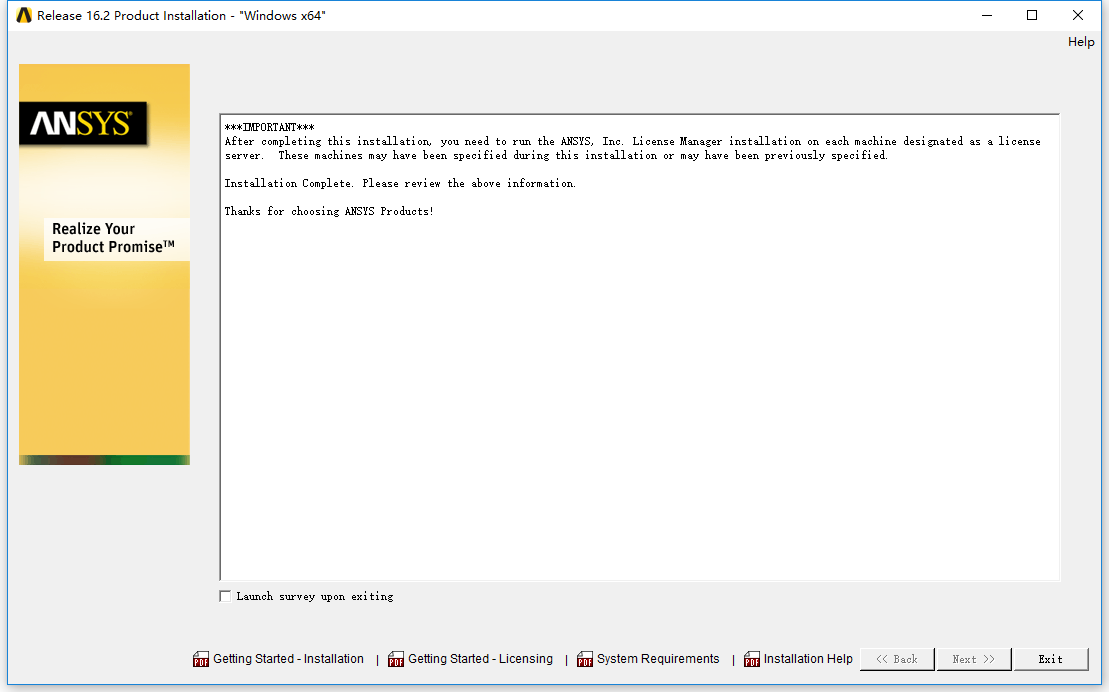Click the ***IMPORTANT*** heading line

(269, 127)
